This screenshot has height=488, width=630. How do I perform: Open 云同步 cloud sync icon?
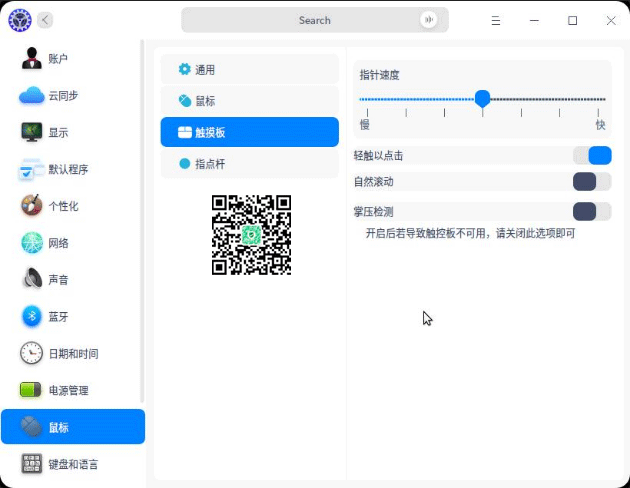coord(32,96)
